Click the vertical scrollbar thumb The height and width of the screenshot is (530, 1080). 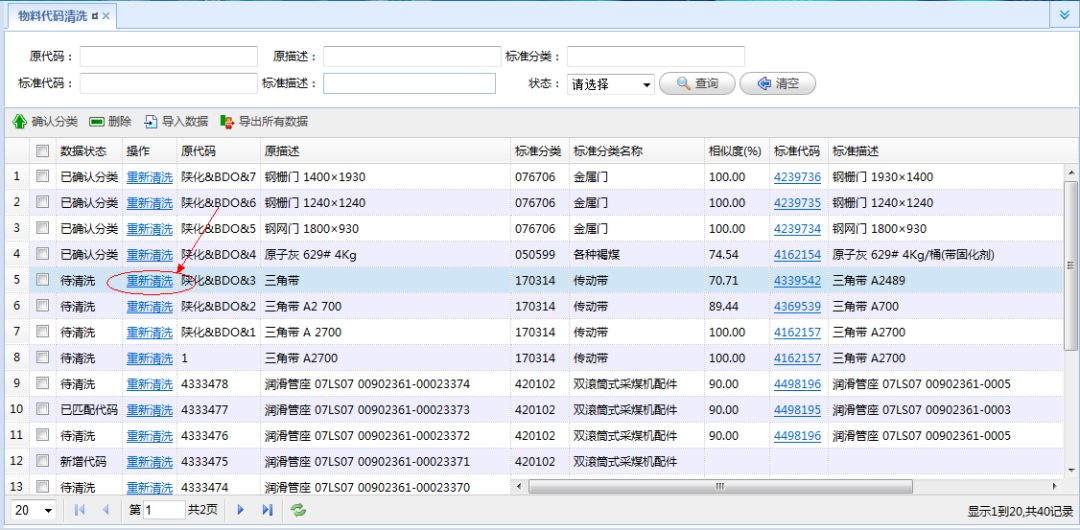[1070, 265]
